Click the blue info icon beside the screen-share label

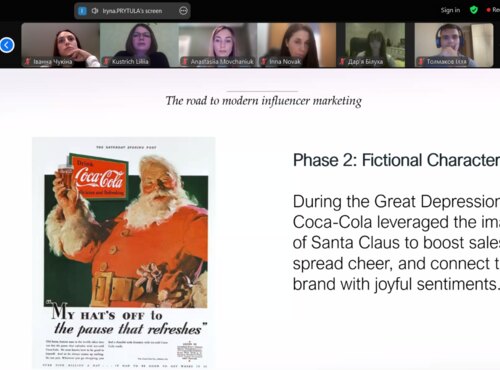point(82,11)
